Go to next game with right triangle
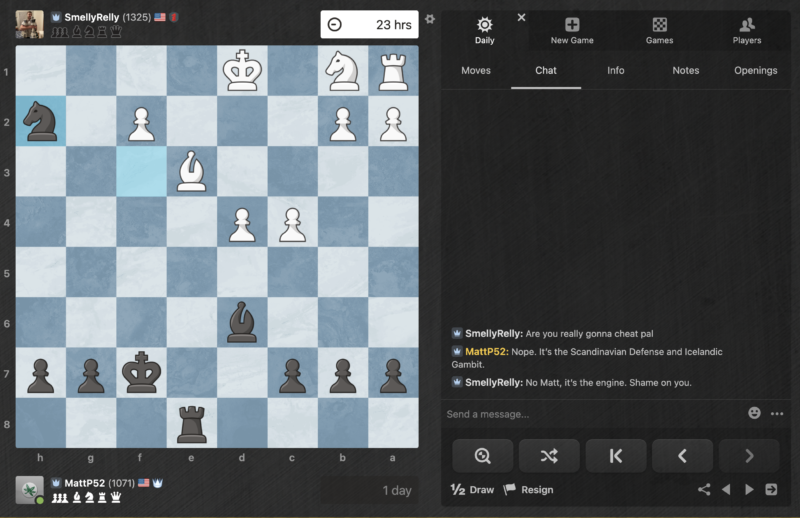 [749, 489]
